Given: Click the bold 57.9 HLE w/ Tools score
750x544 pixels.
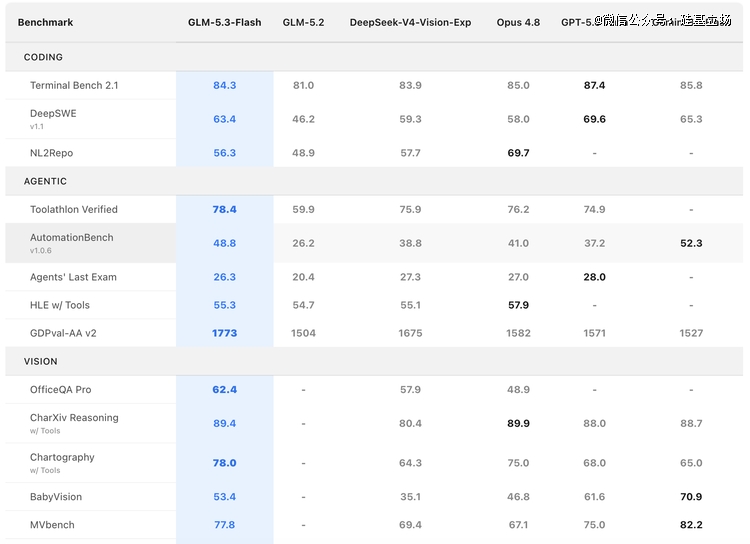Looking at the screenshot, I should (518, 305).
